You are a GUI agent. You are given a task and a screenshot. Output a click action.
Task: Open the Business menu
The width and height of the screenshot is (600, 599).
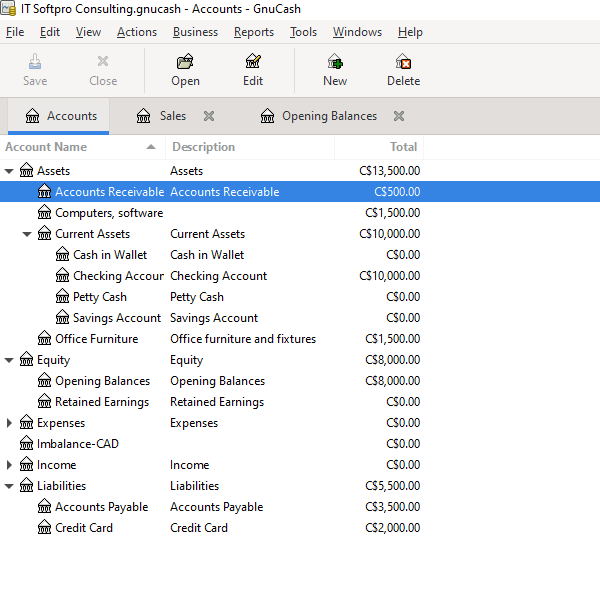coord(195,32)
